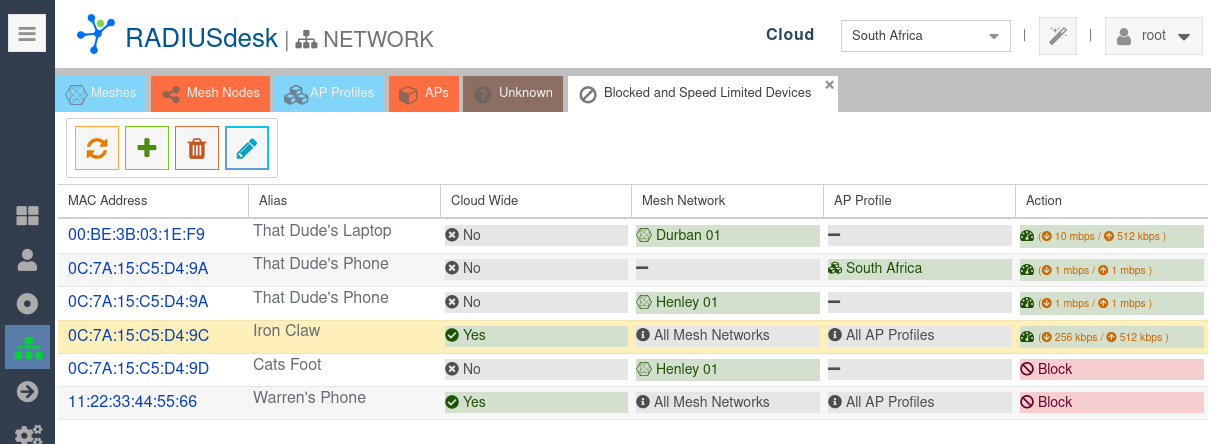Viewport: 1211px width, 444px height.
Task: Sort by the Cloud Wide column header
Action: pos(485,200)
